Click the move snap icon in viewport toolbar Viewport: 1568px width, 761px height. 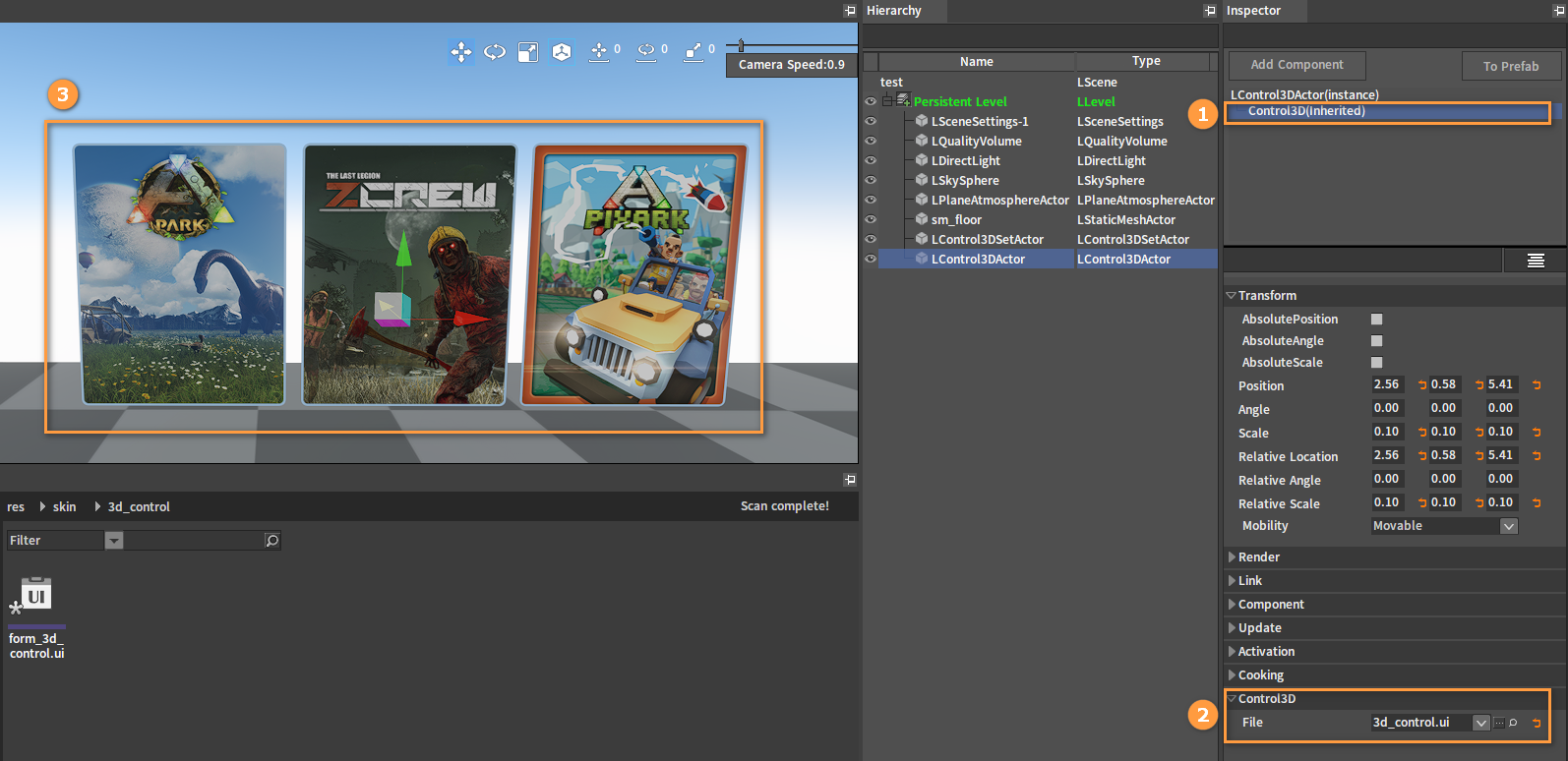pos(598,51)
